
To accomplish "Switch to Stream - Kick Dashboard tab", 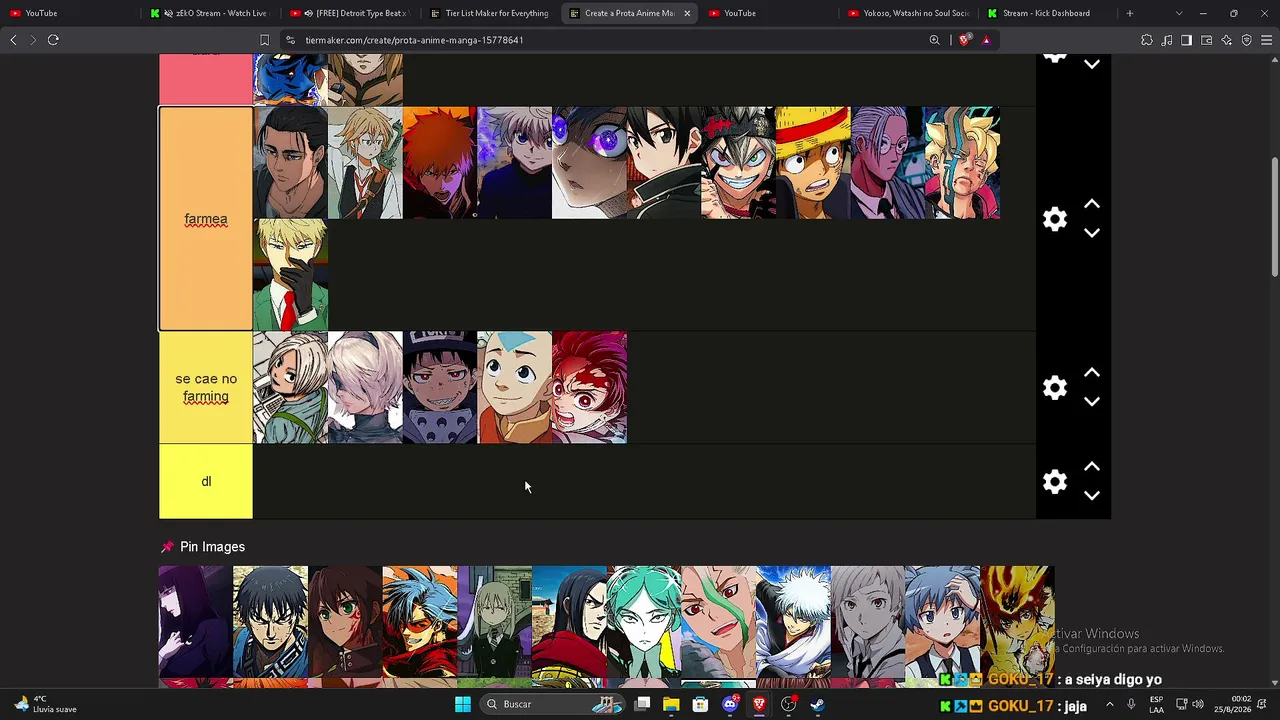I will (1046, 13).
